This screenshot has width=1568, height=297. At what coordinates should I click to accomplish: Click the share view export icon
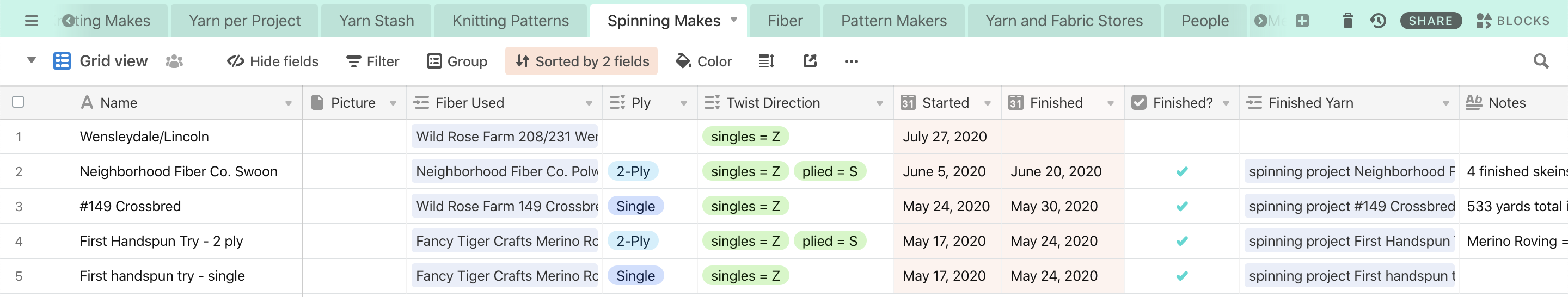pyautogui.click(x=810, y=61)
